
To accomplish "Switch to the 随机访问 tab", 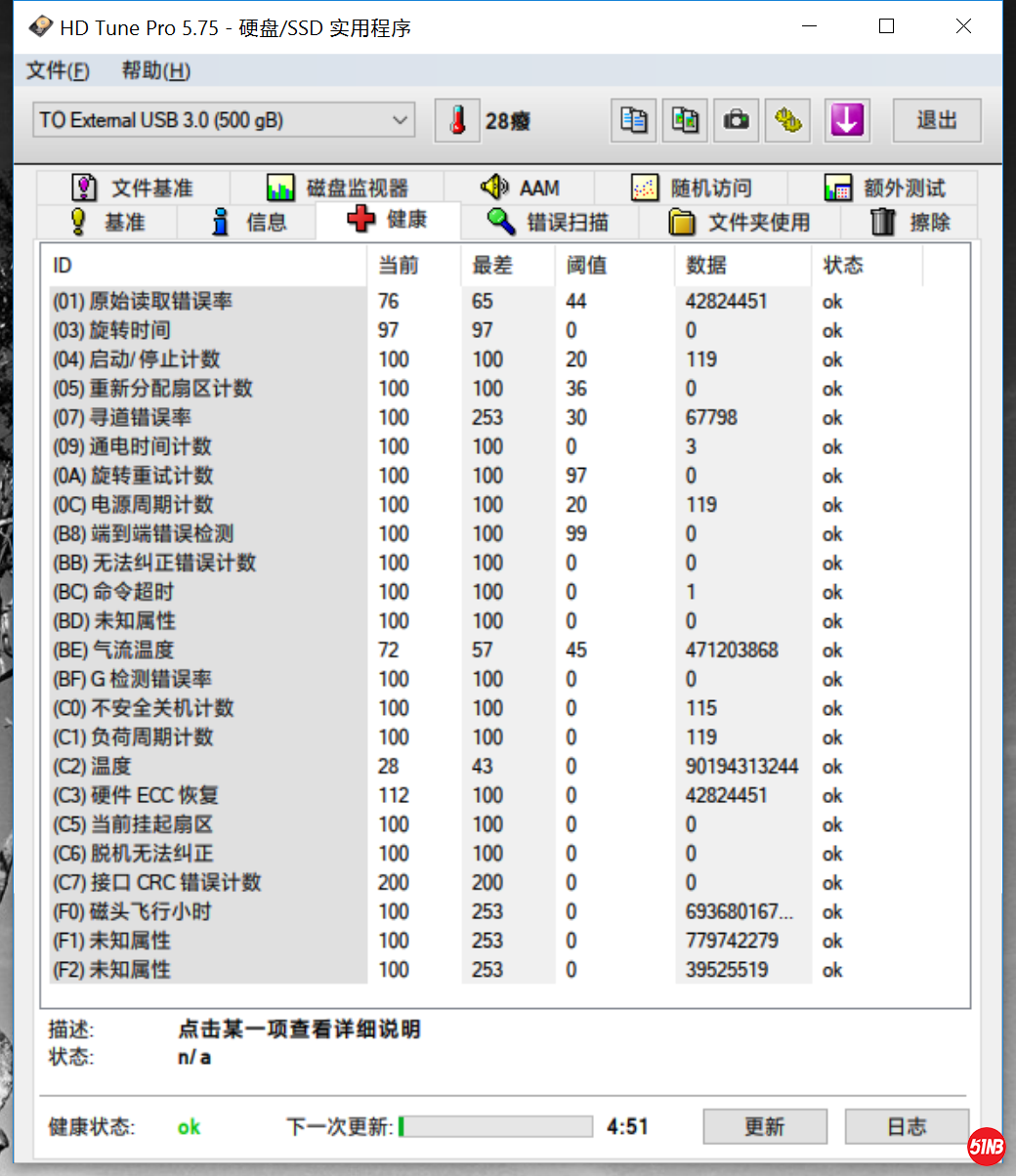I will [692, 188].
